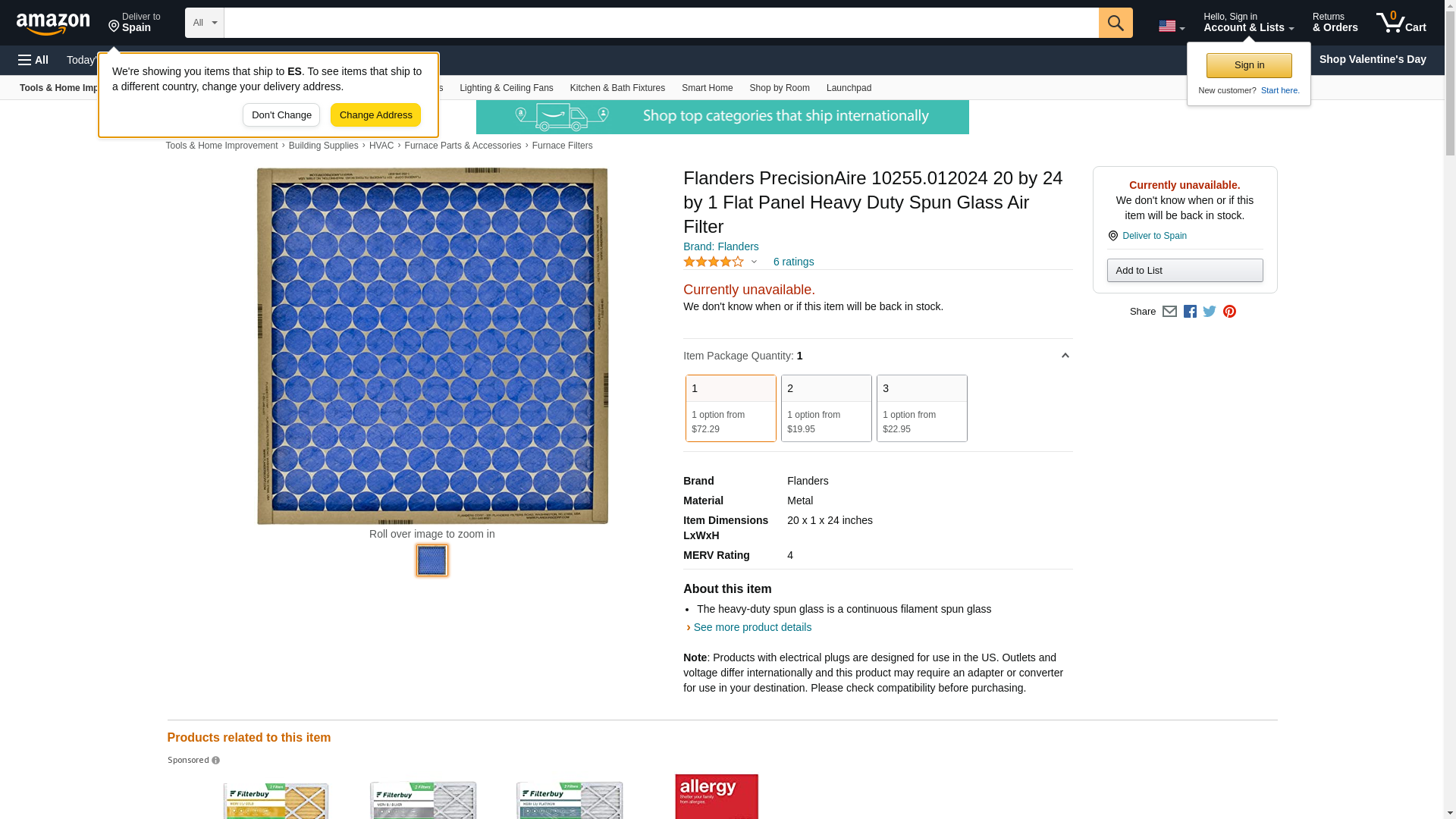1456x819 pixels.
Task: Click the air filter thumbnail image
Action: 431,560
